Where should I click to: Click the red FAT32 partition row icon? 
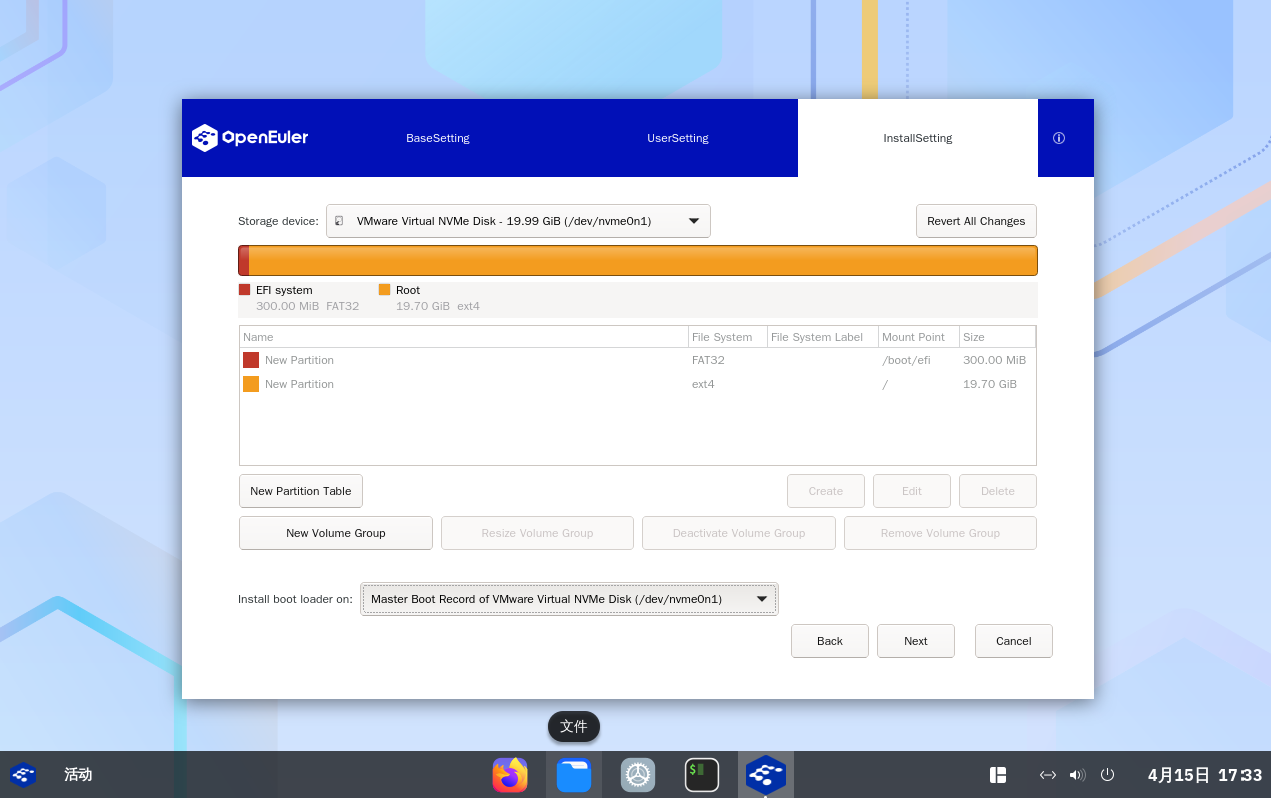[x=251, y=360]
